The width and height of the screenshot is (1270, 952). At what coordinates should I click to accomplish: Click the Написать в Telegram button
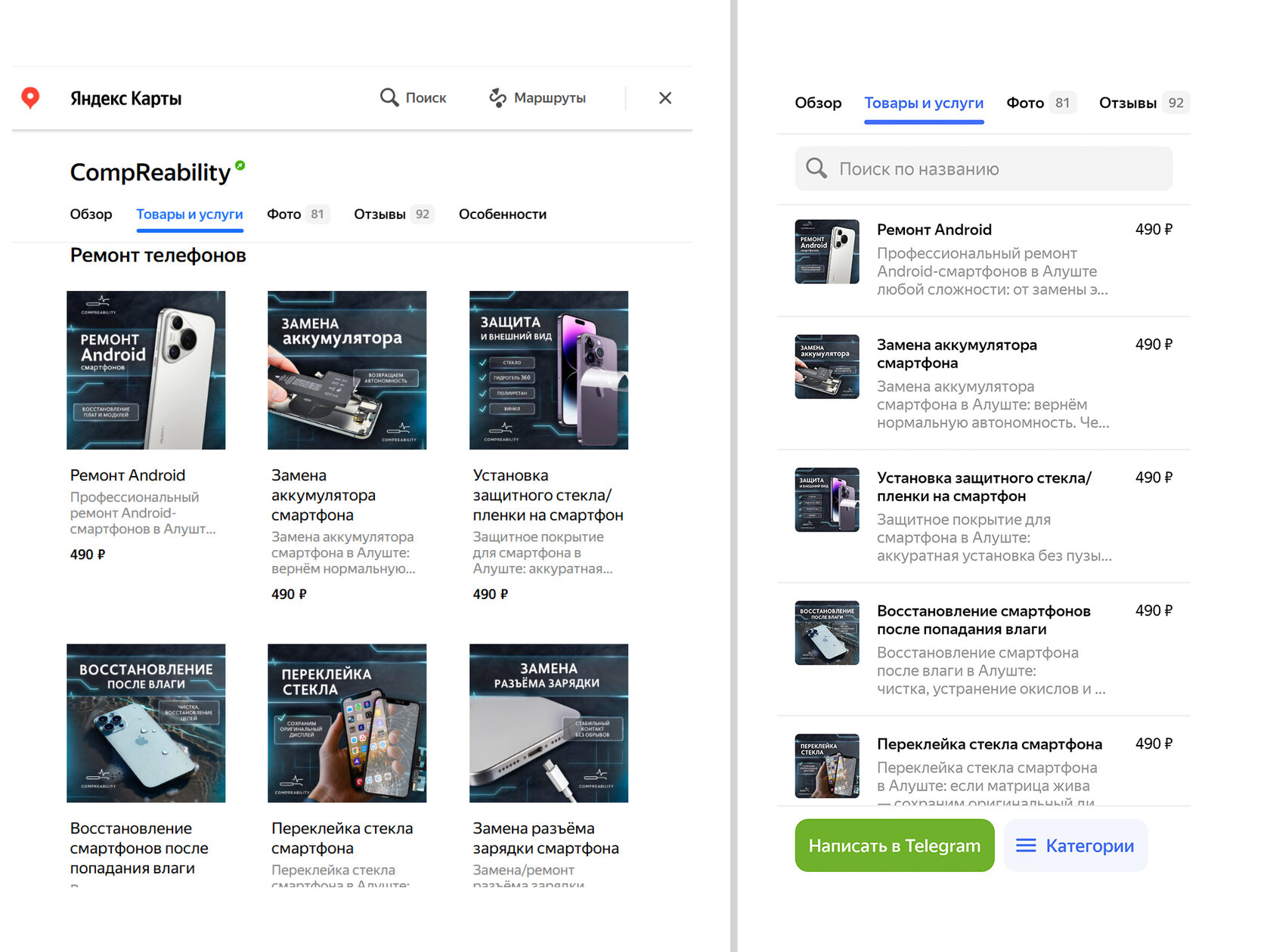coord(894,845)
